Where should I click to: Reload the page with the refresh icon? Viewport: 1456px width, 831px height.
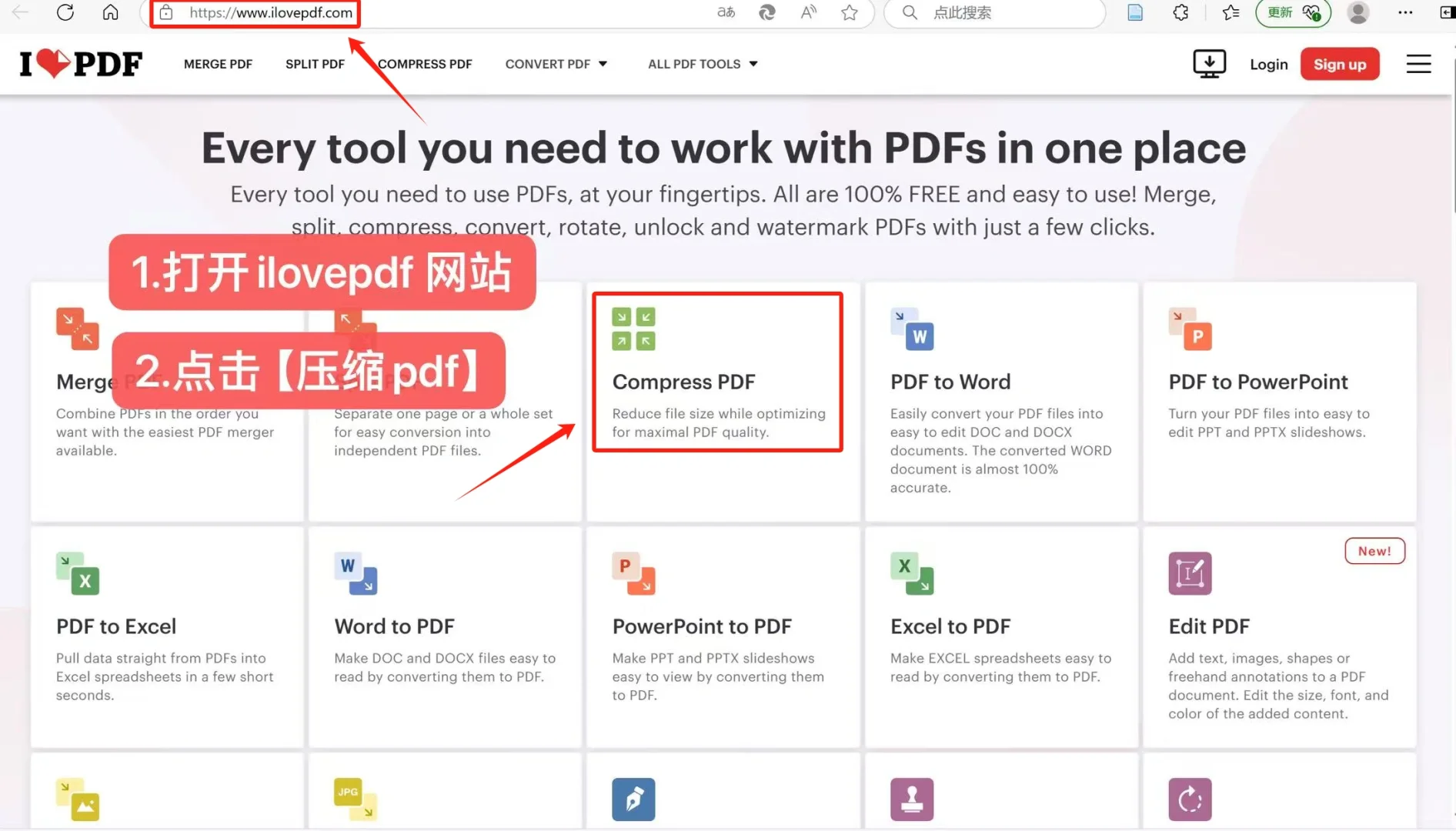click(65, 12)
